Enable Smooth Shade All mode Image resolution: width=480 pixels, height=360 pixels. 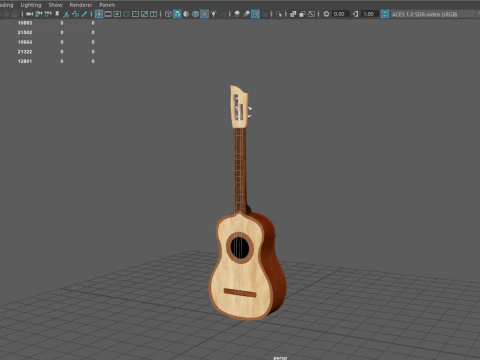[x=177, y=14]
